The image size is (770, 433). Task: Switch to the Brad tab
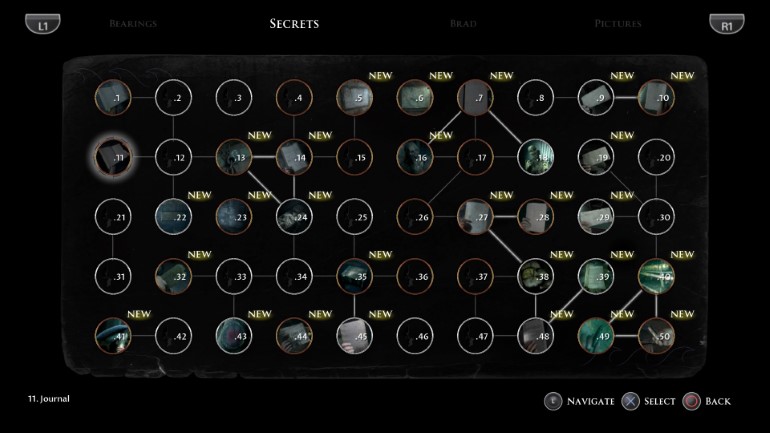pos(463,24)
